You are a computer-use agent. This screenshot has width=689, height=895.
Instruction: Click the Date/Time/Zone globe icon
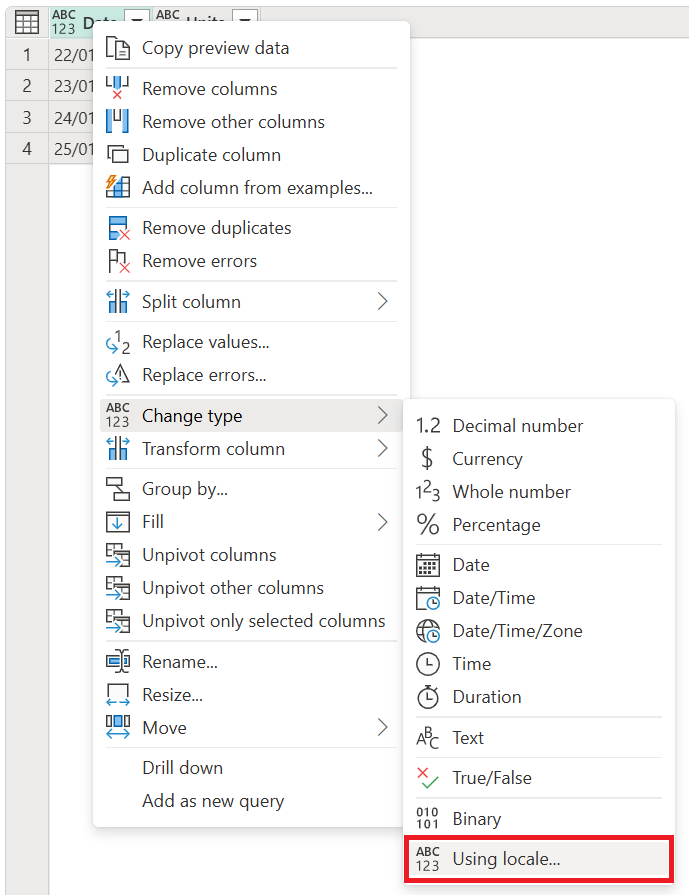tap(428, 630)
